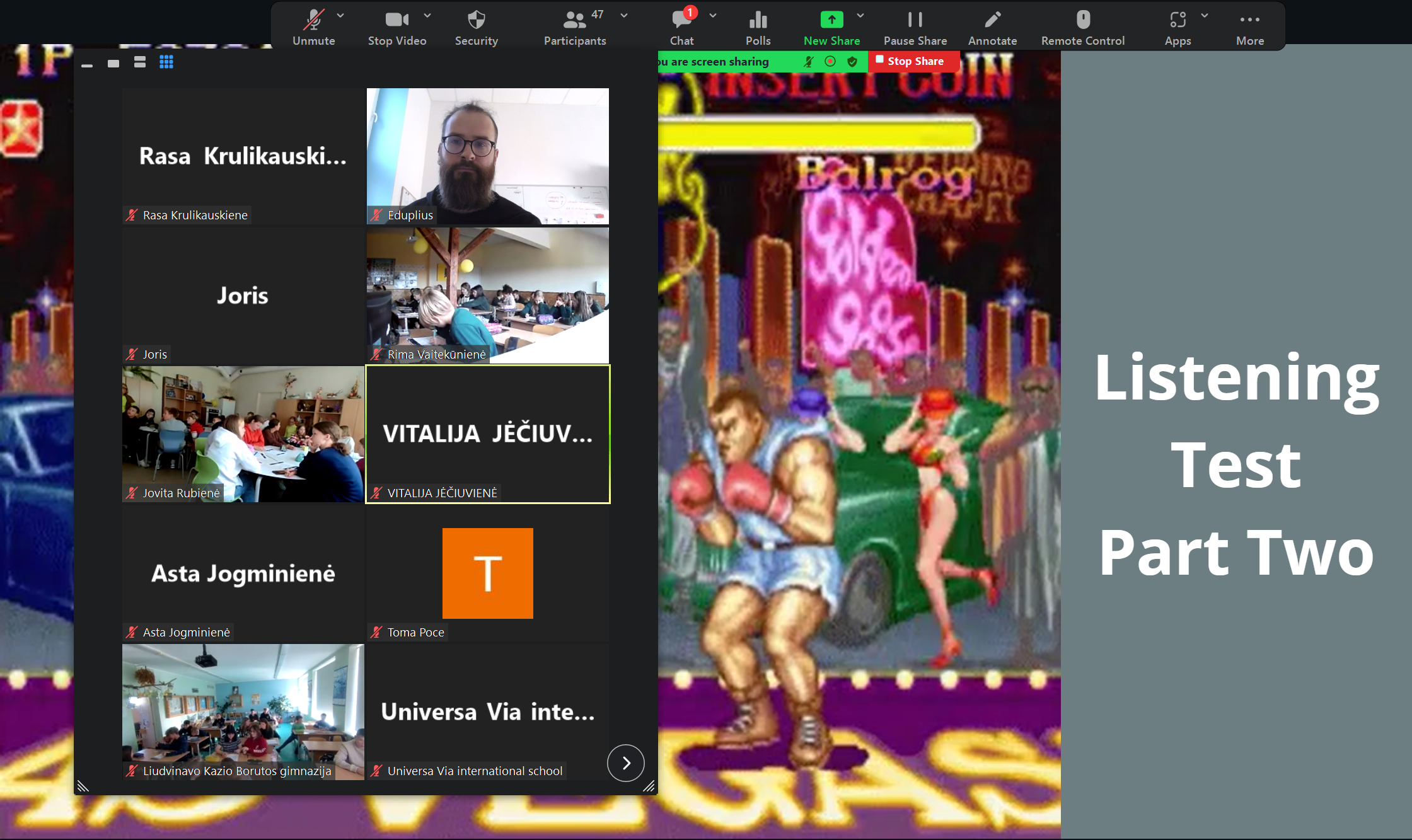Go to next page of video tiles
1412x840 pixels.
[x=625, y=763]
